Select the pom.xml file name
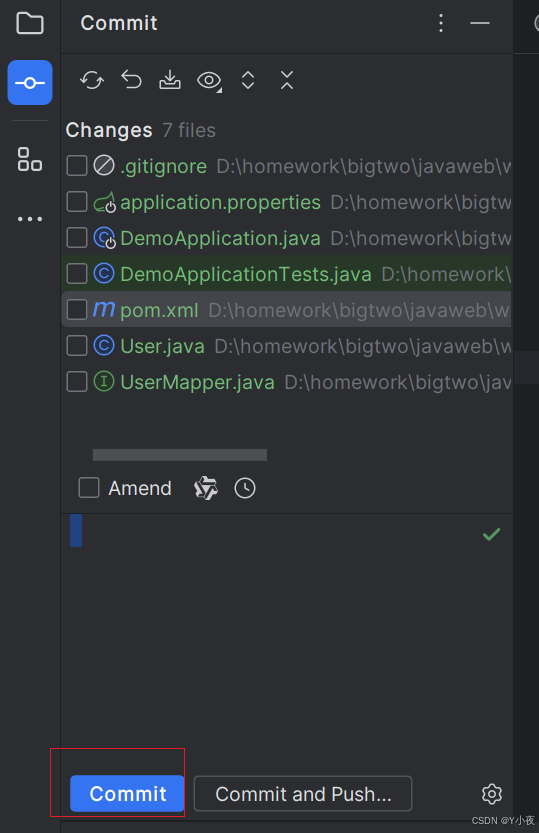This screenshot has width=539, height=833. (159, 311)
